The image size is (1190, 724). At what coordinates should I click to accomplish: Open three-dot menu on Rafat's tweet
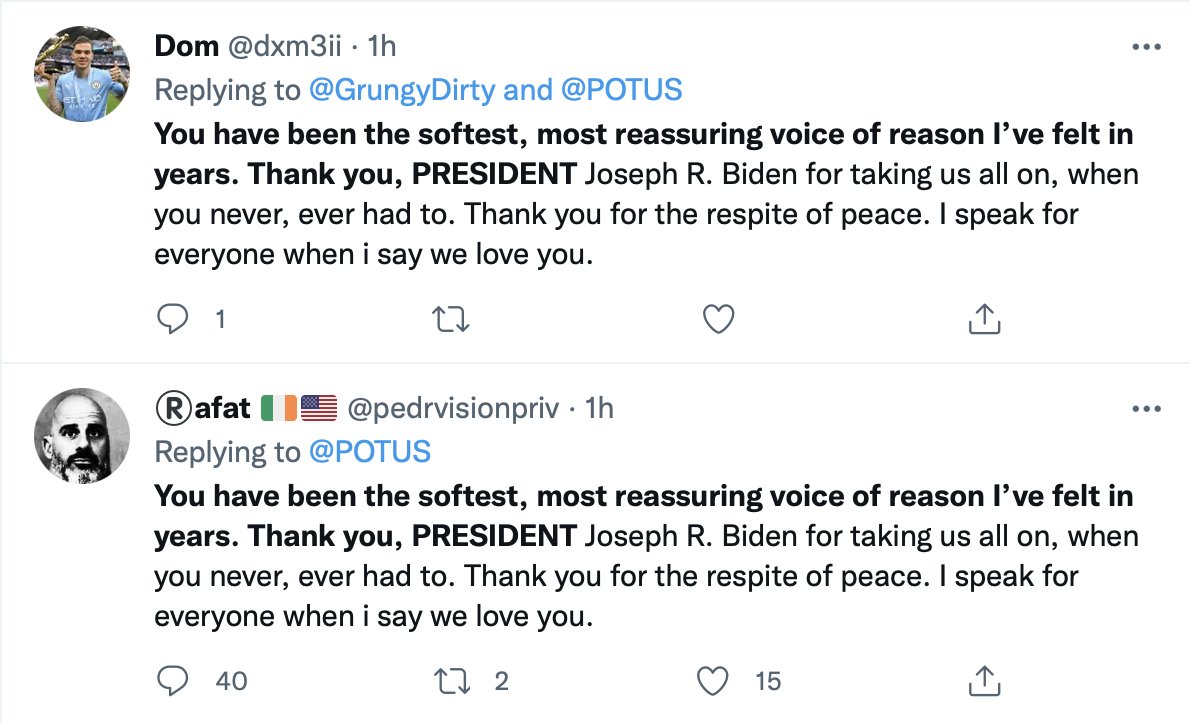[1146, 409]
